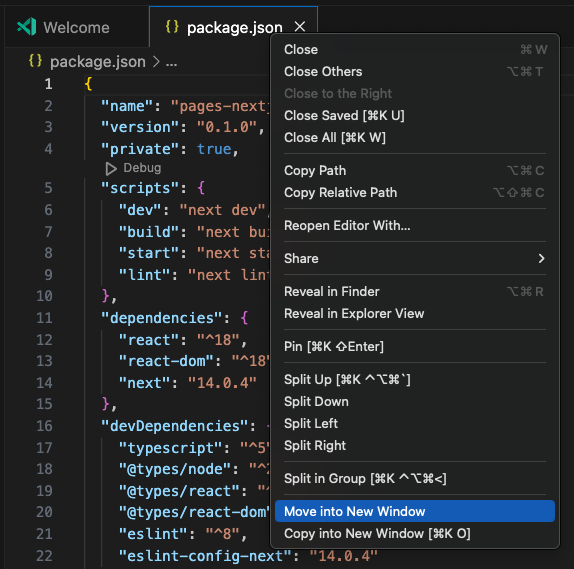
Task: Select Reveal in Explorer View
Action: [415, 313]
